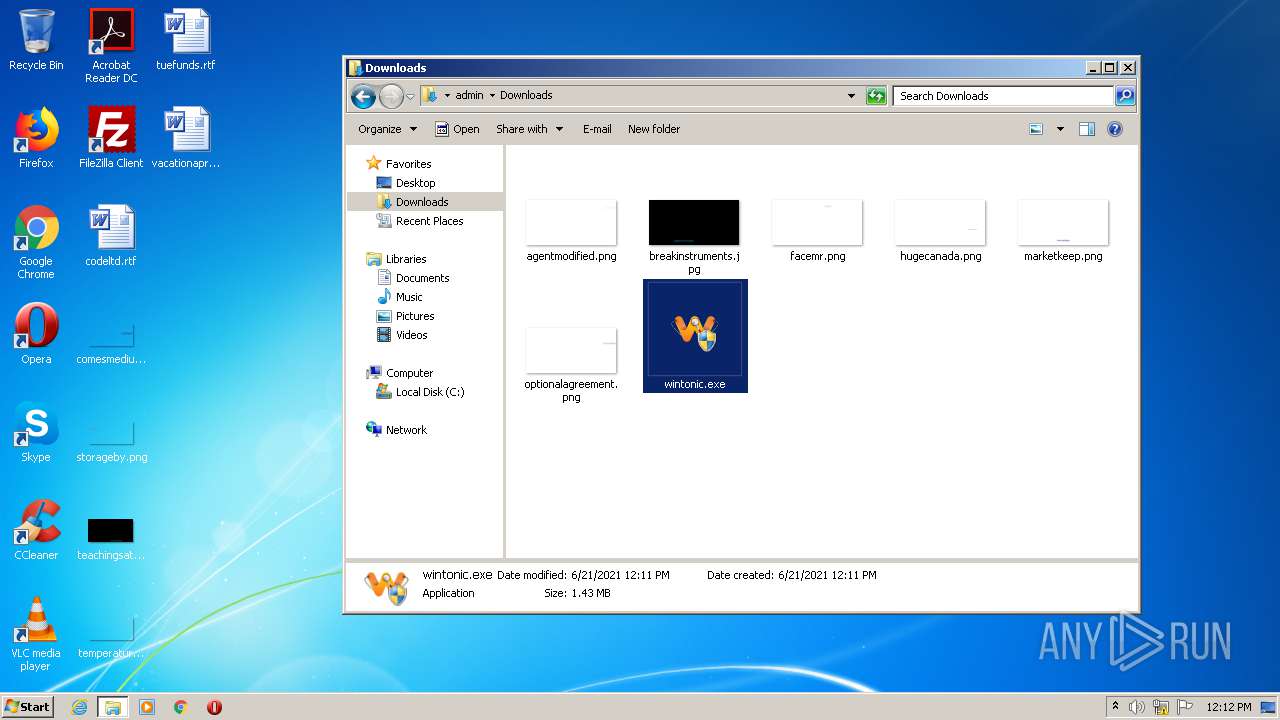Click the taskbar clock showing 12:12 PM

1228,707
